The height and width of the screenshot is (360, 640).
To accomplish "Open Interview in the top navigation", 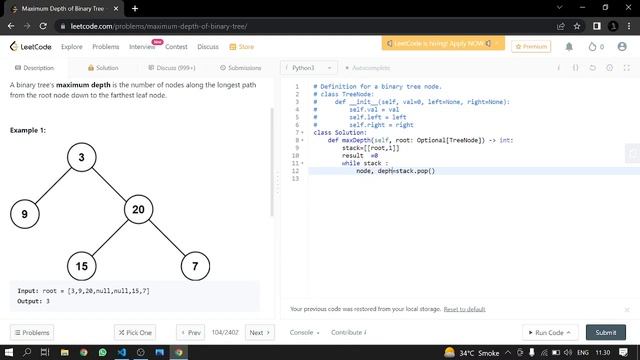I will [142, 47].
